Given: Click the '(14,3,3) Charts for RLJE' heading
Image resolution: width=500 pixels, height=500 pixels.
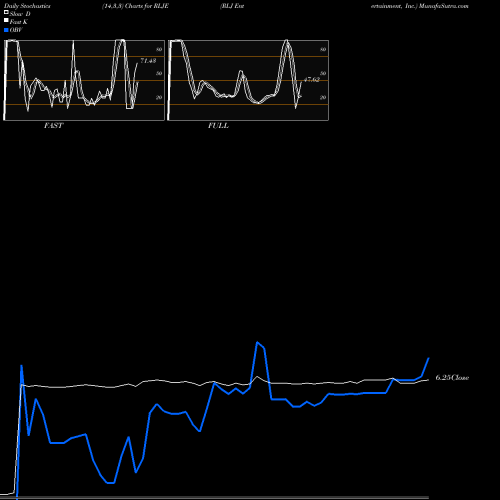Looking at the screenshot, I should (x=135, y=6).
